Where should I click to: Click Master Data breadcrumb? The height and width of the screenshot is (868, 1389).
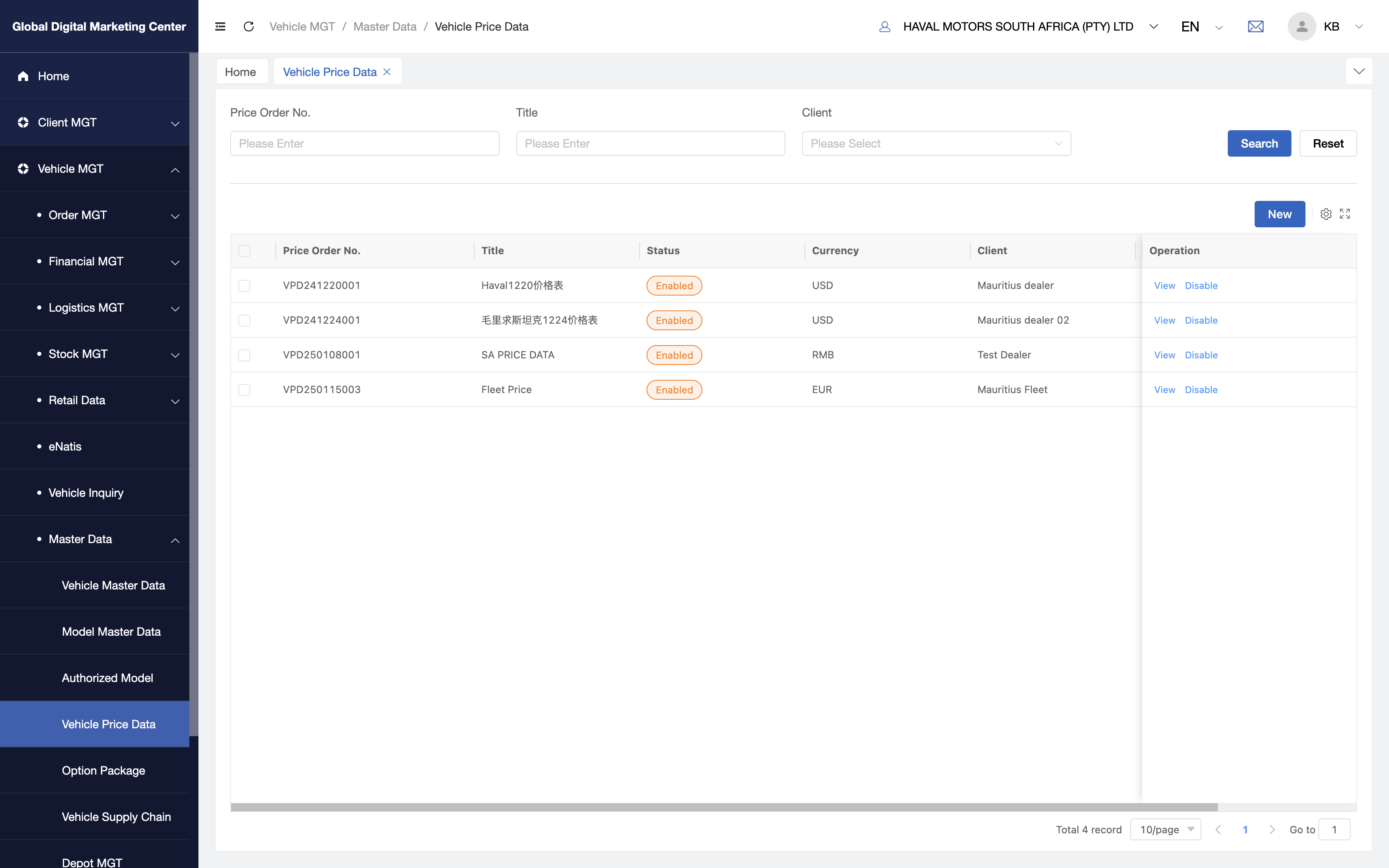click(x=384, y=26)
